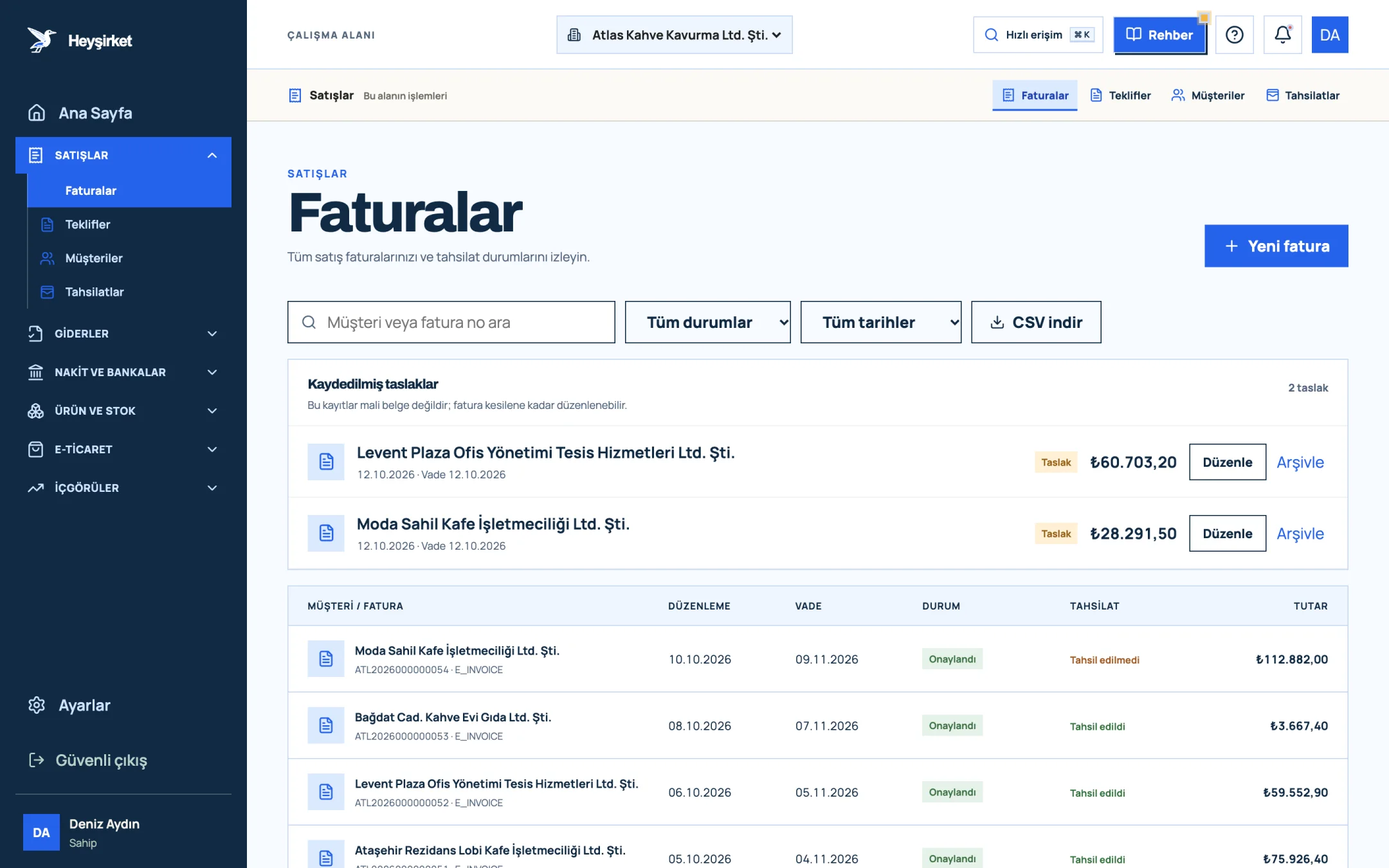Image resolution: width=1389 pixels, height=868 pixels.
Task: Open notifications bell icon
Action: pyautogui.click(x=1282, y=35)
